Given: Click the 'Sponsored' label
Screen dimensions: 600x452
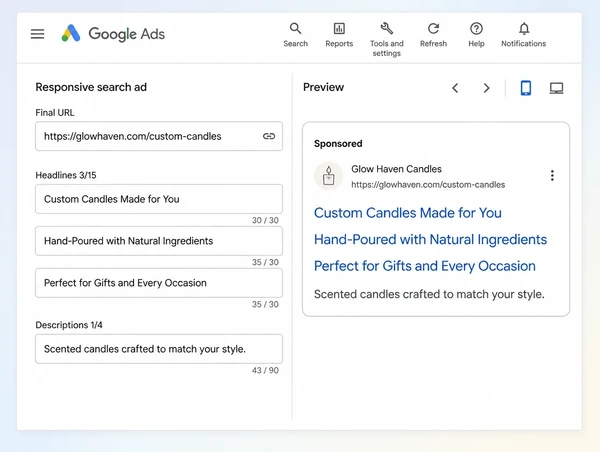Looking at the screenshot, I should point(338,144).
